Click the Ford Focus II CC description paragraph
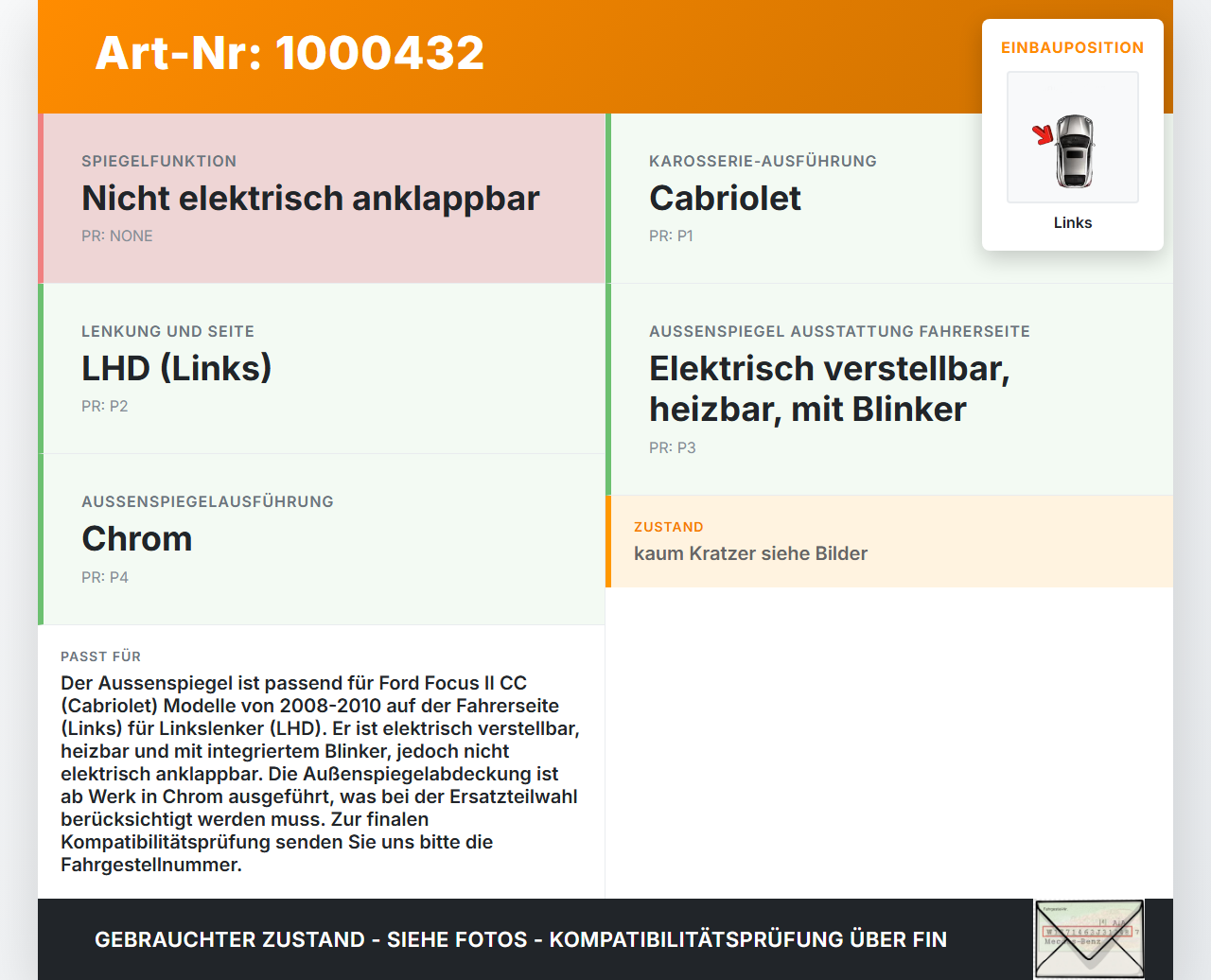Screen dimensions: 1211x980 pyautogui.click(x=322, y=774)
